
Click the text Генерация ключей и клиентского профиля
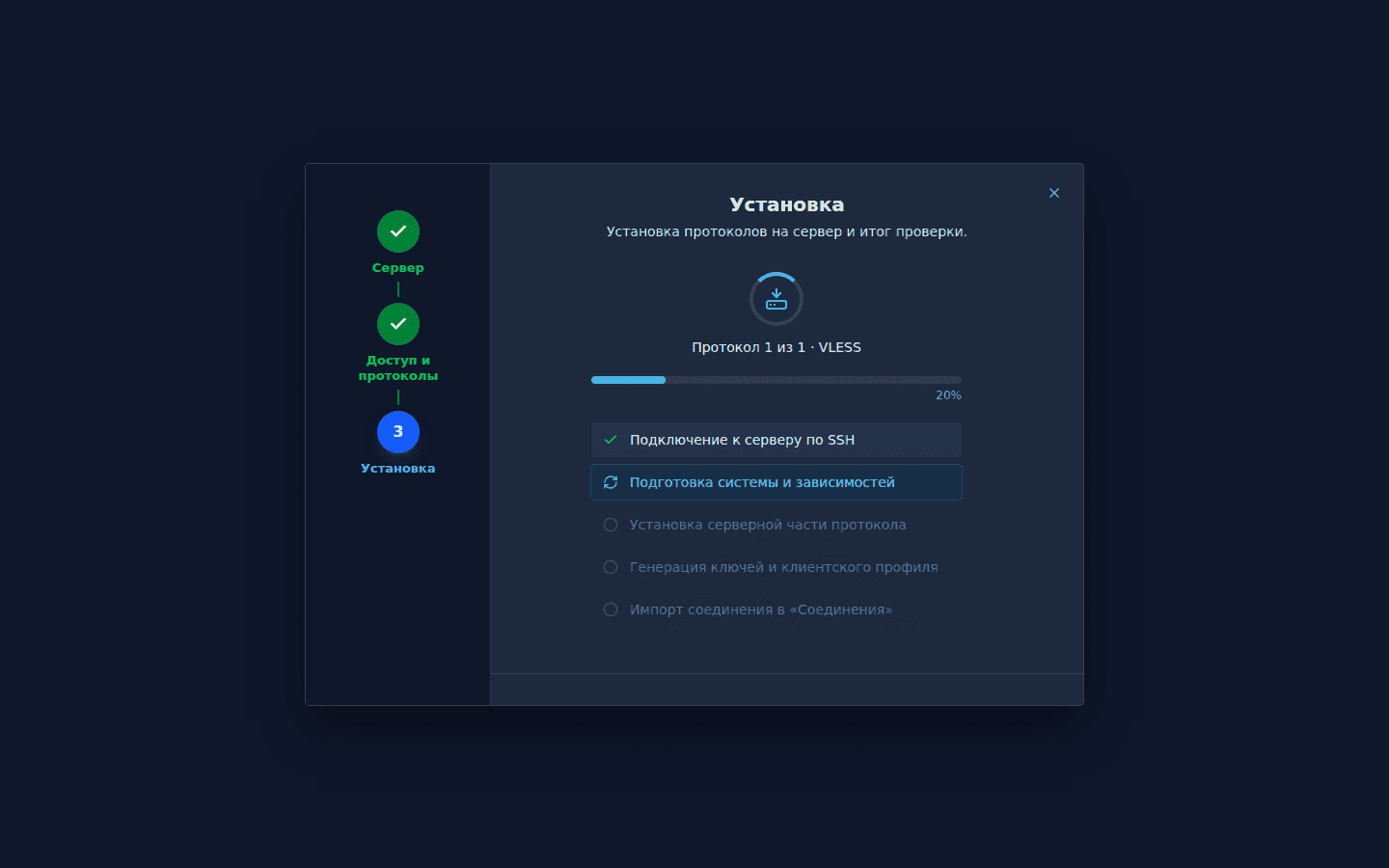[783, 567]
